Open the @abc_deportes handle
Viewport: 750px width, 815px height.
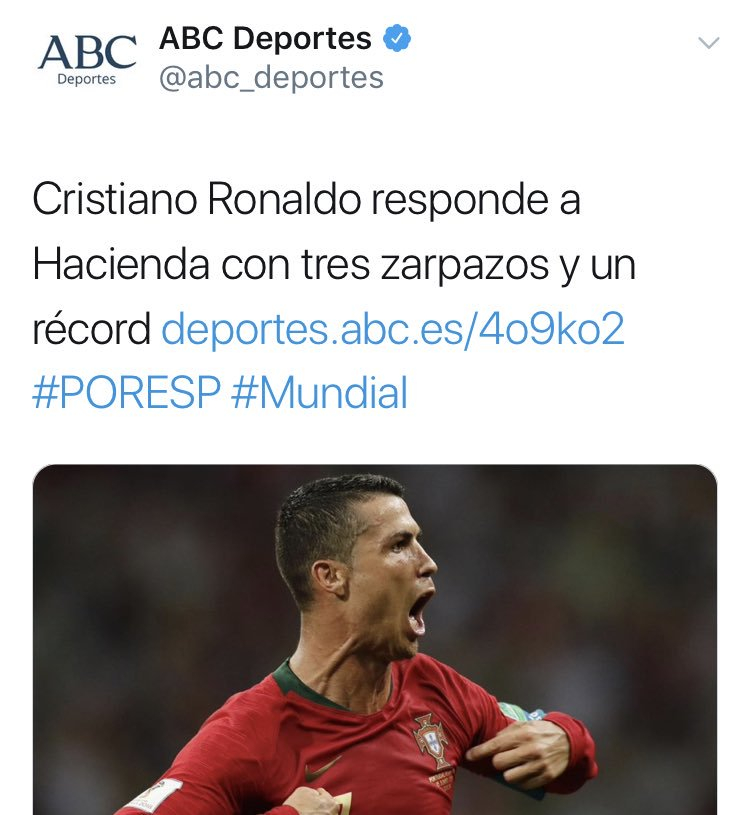(271, 78)
